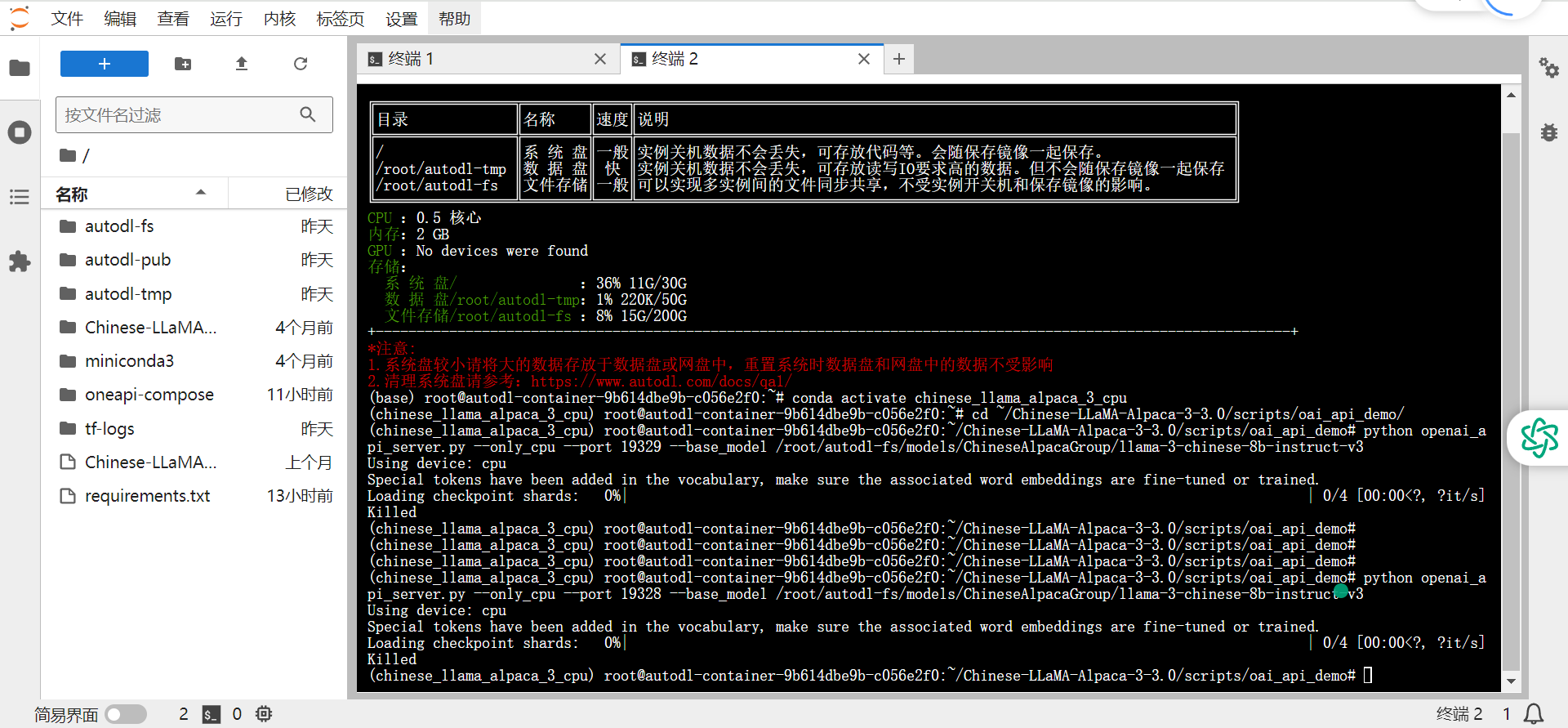Open the file browser sidebar panel

[20, 68]
